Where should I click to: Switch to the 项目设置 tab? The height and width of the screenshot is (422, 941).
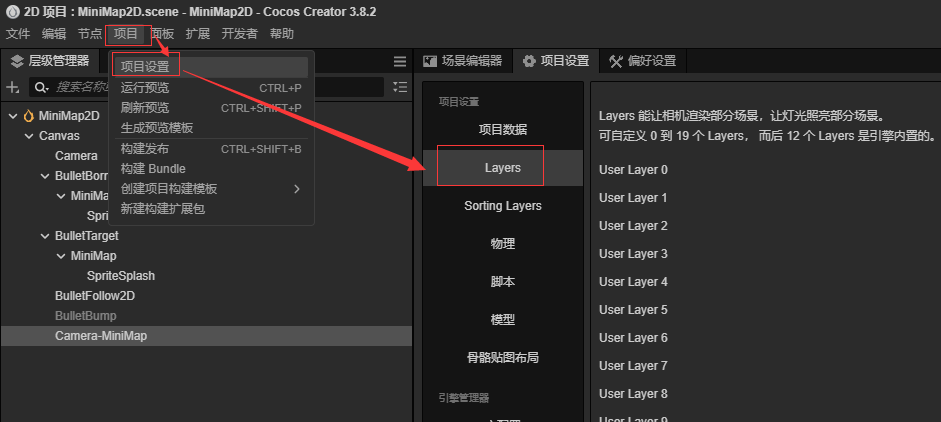point(556,61)
